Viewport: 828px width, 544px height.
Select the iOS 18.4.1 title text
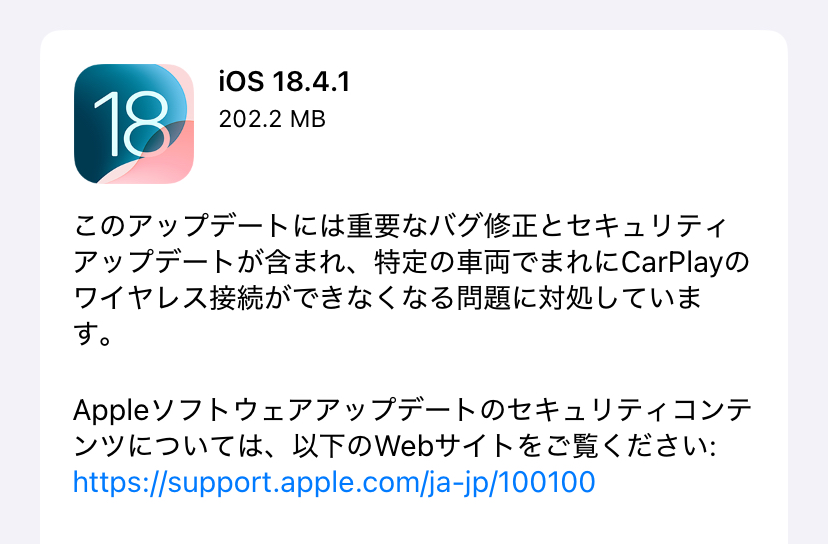(x=284, y=82)
